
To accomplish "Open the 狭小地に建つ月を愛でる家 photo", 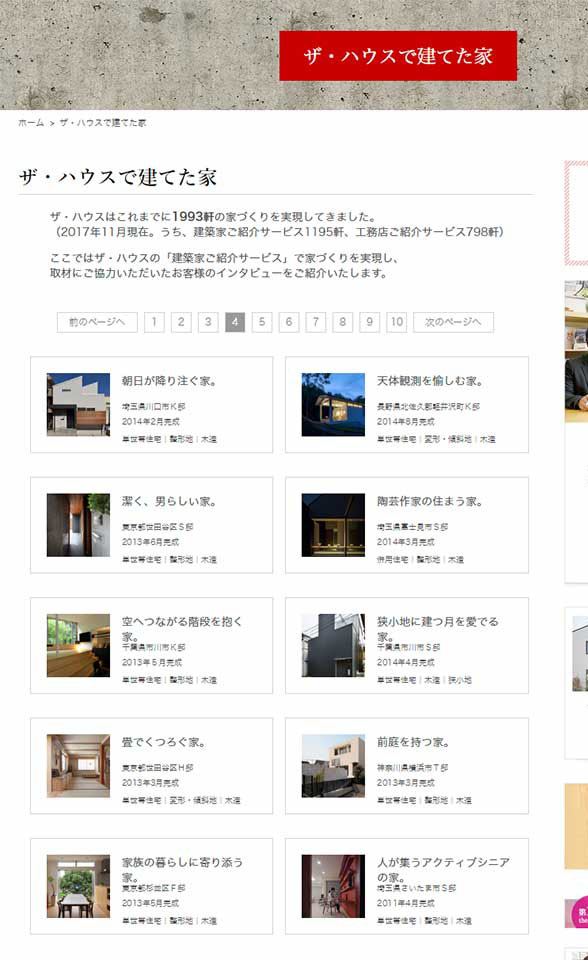I will (x=333, y=645).
